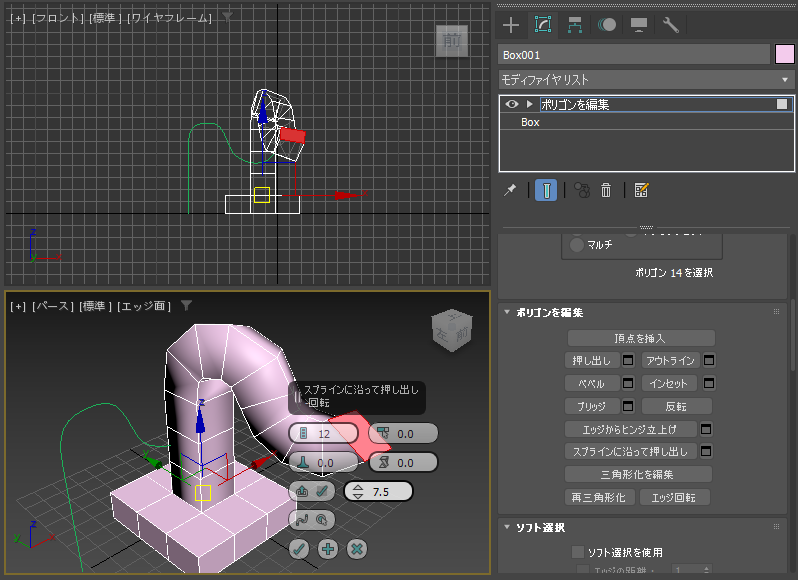798x580 pixels.
Task: Click the front viewport filter funnel icon
Action: [227, 17]
